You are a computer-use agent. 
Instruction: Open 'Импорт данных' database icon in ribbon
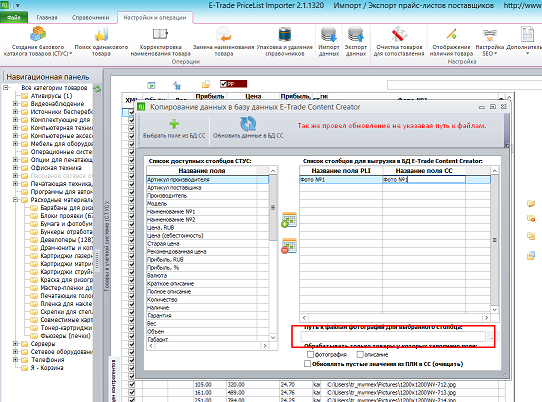pos(328,35)
